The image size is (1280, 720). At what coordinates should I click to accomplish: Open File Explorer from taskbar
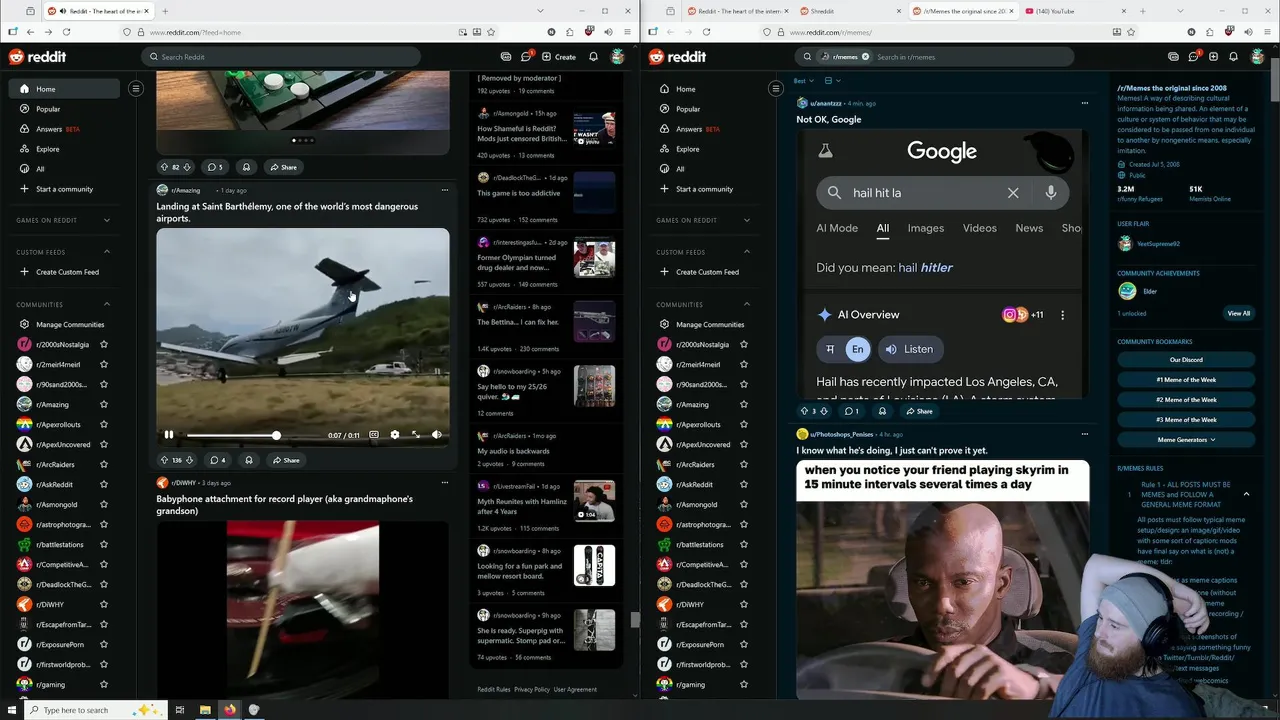click(205, 710)
